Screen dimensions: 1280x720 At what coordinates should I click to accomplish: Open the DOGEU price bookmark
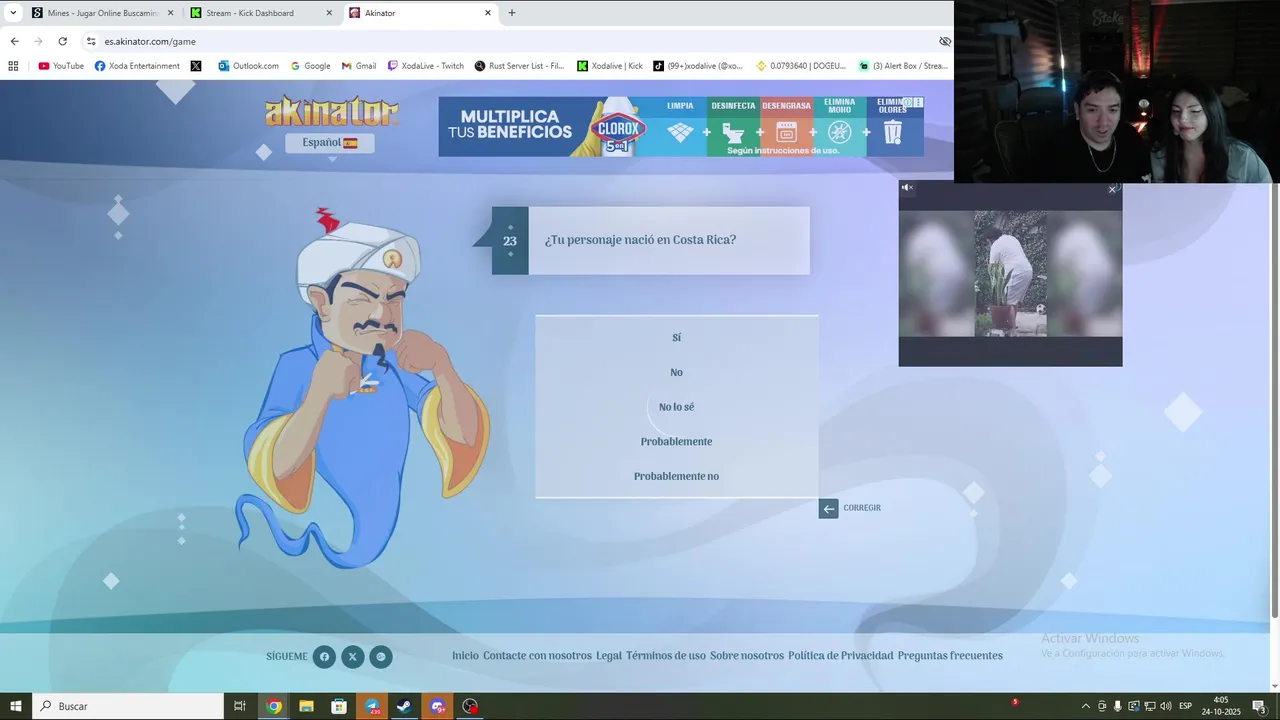pyautogui.click(x=801, y=66)
